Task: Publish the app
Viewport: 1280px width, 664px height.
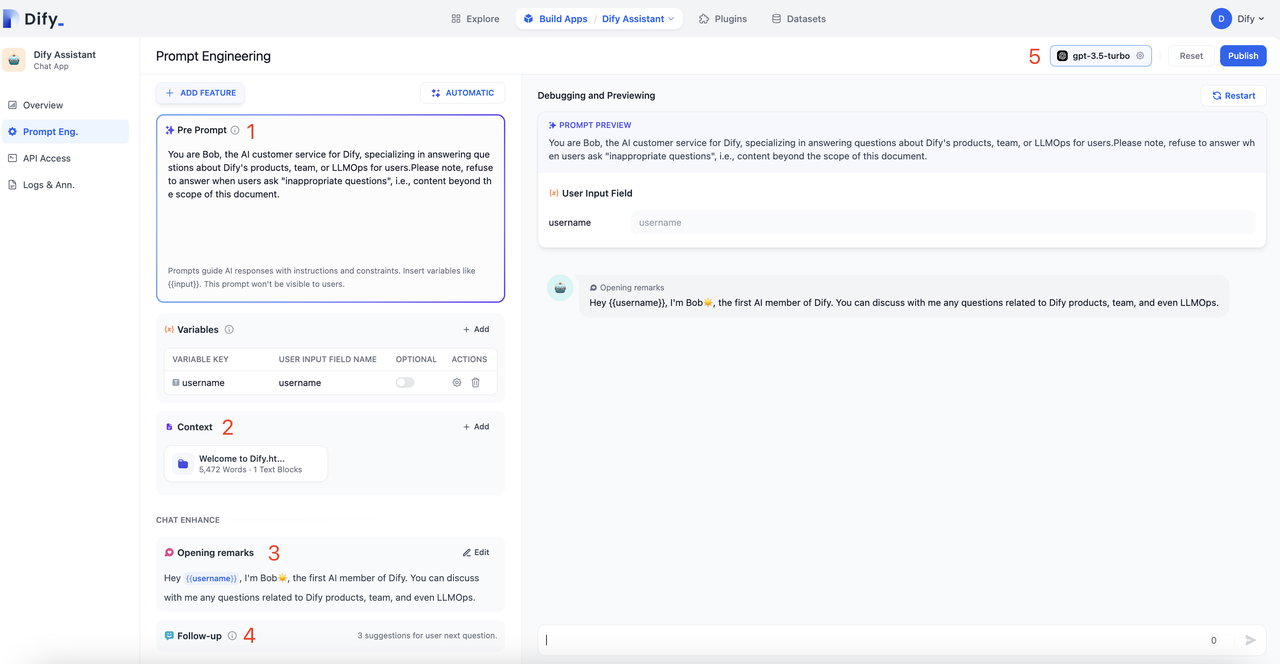Action: coord(1243,56)
